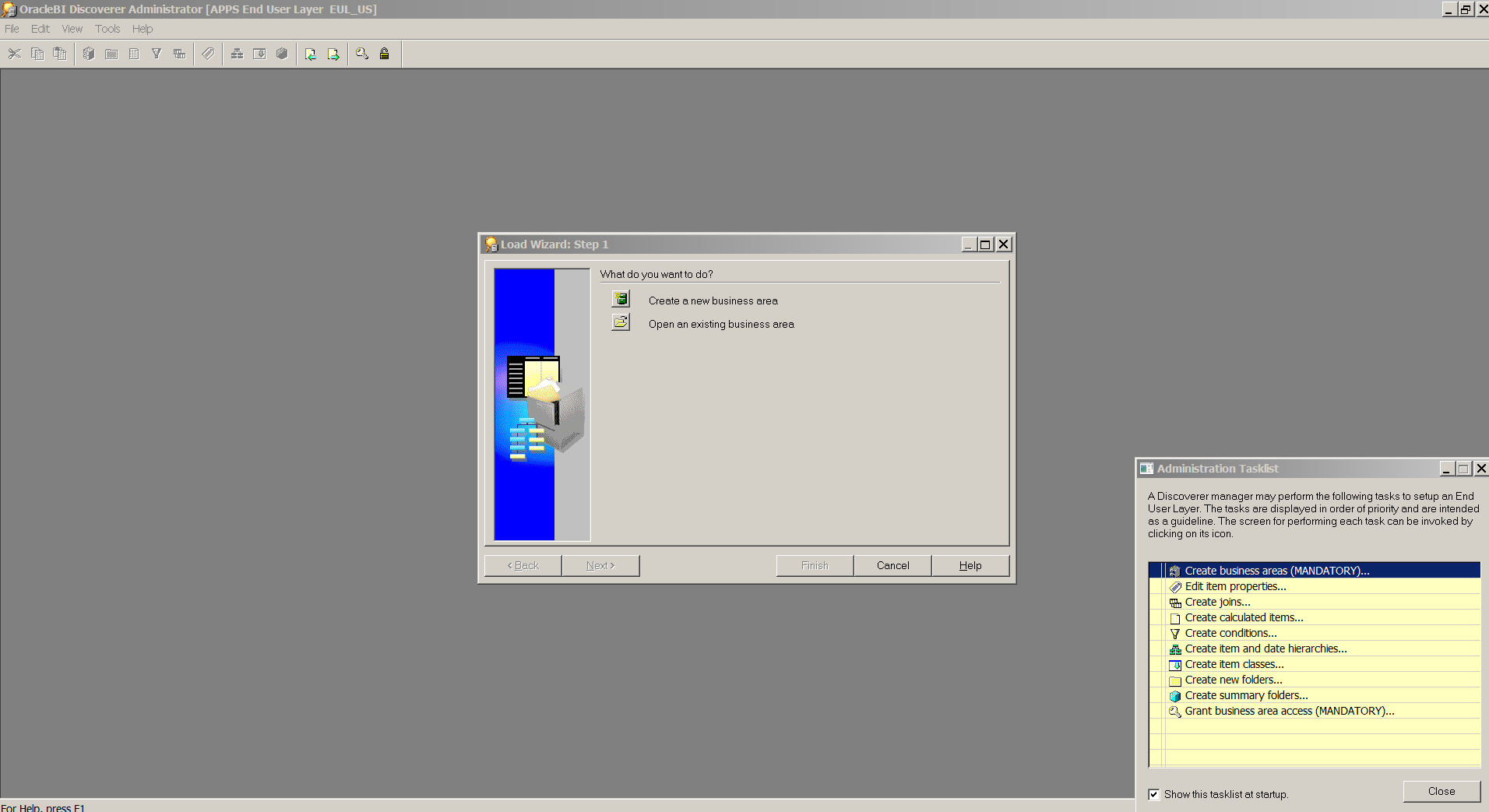
Task: Choose Create item classes task entry
Action: click(x=1234, y=664)
